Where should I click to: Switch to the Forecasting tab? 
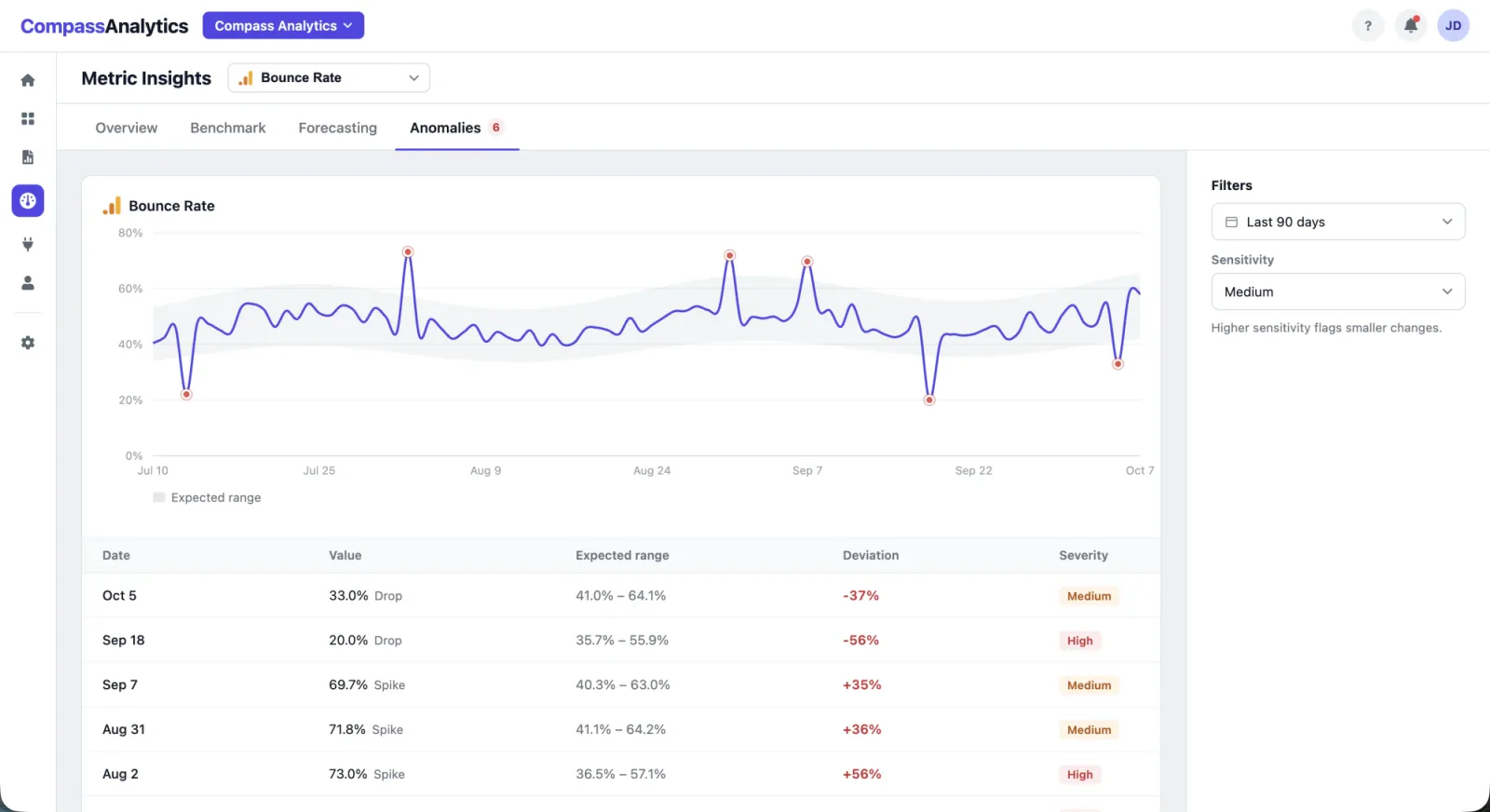[338, 128]
